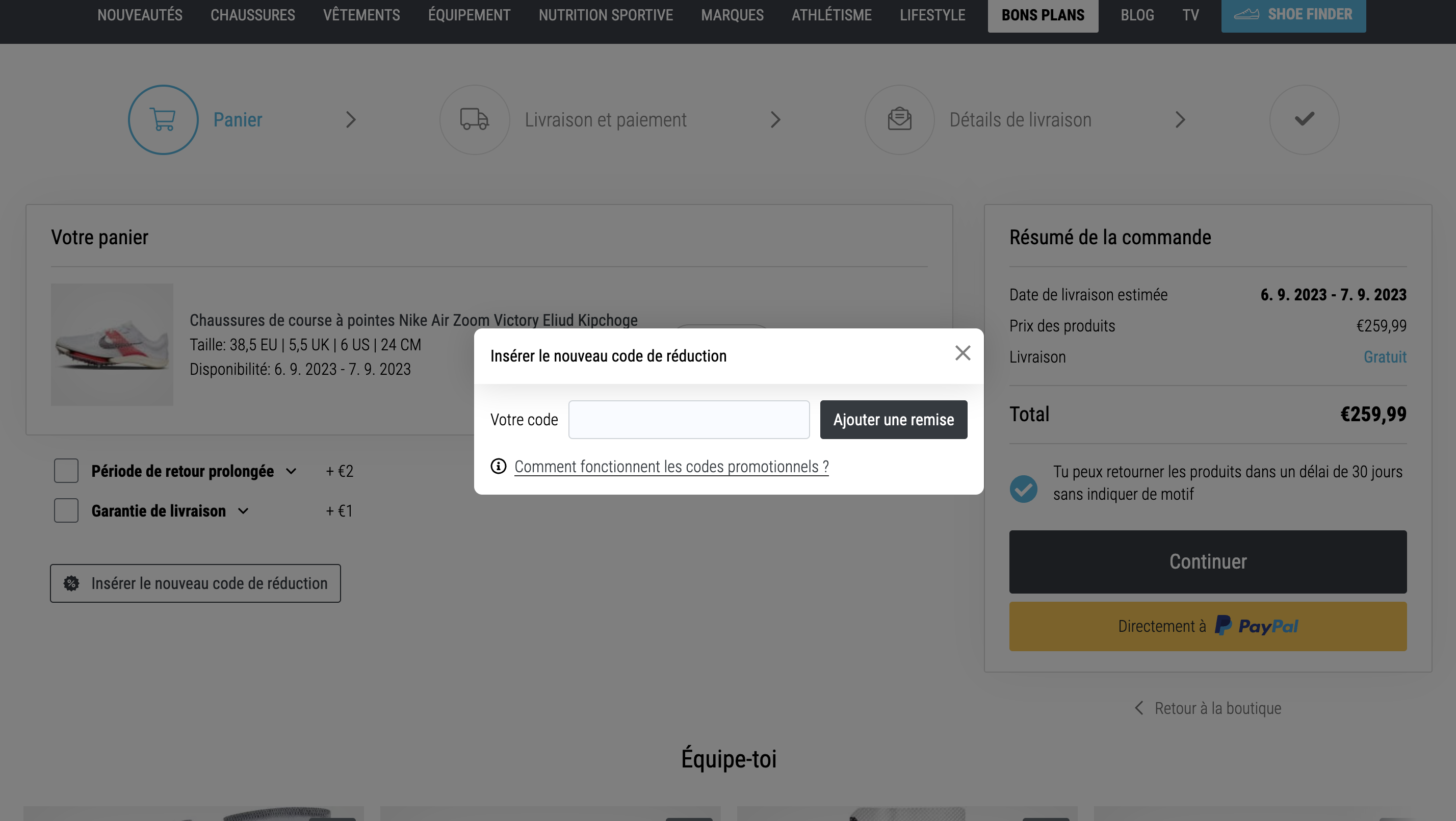Click the Continuer button
This screenshot has width=1456, height=821.
(1208, 561)
